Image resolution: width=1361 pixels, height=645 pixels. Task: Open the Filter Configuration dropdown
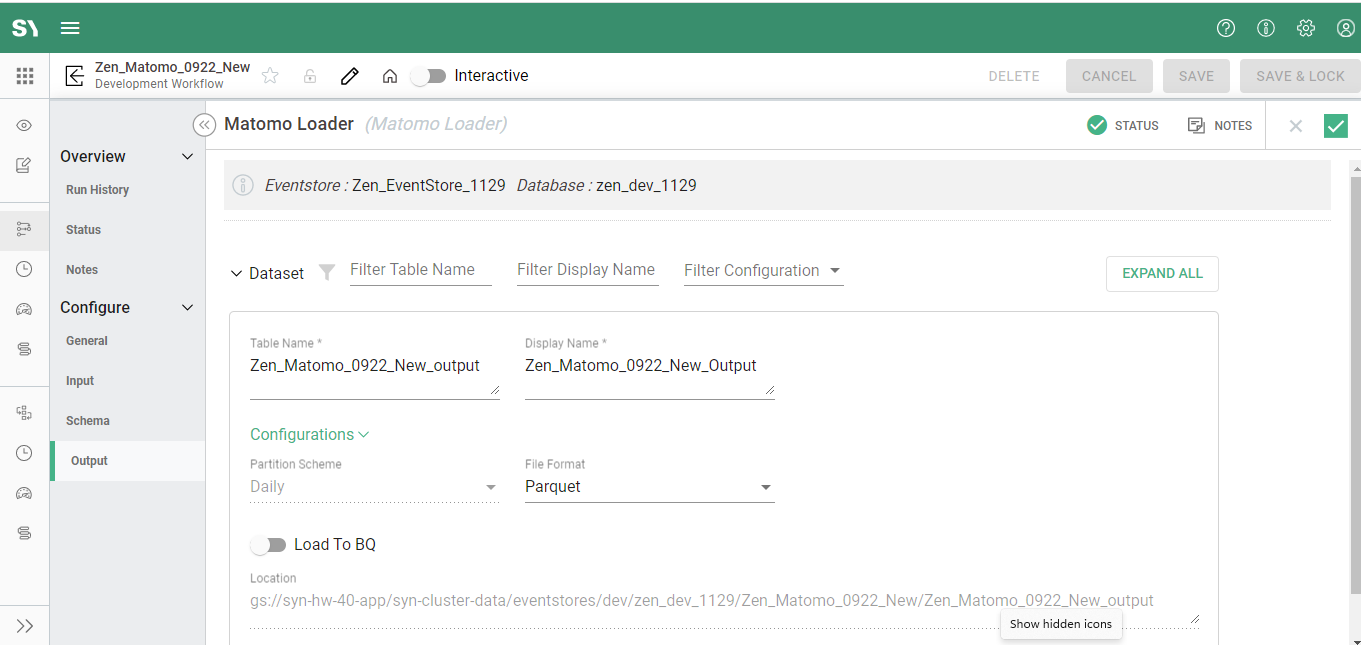point(762,271)
